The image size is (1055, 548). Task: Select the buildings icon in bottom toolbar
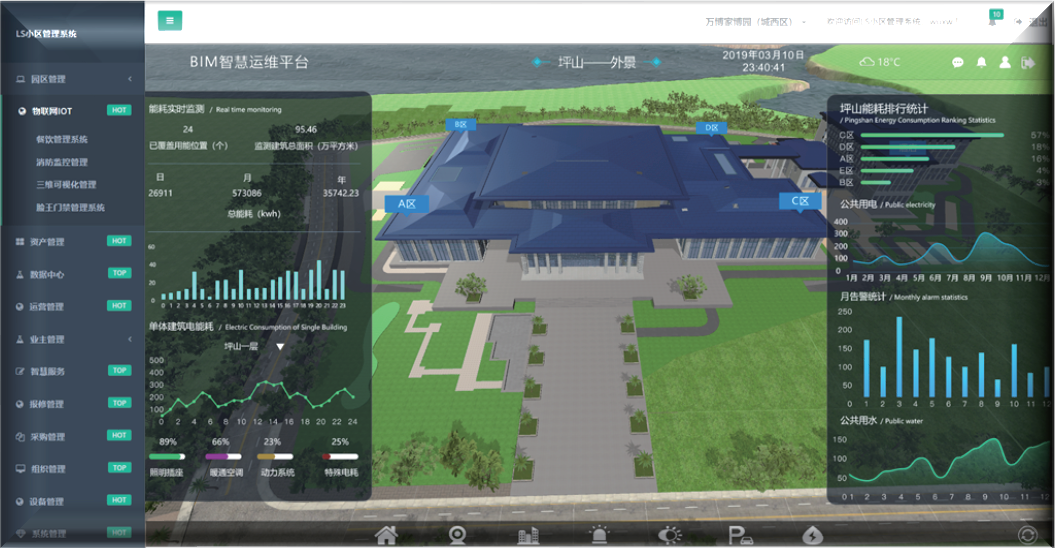pos(527,535)
